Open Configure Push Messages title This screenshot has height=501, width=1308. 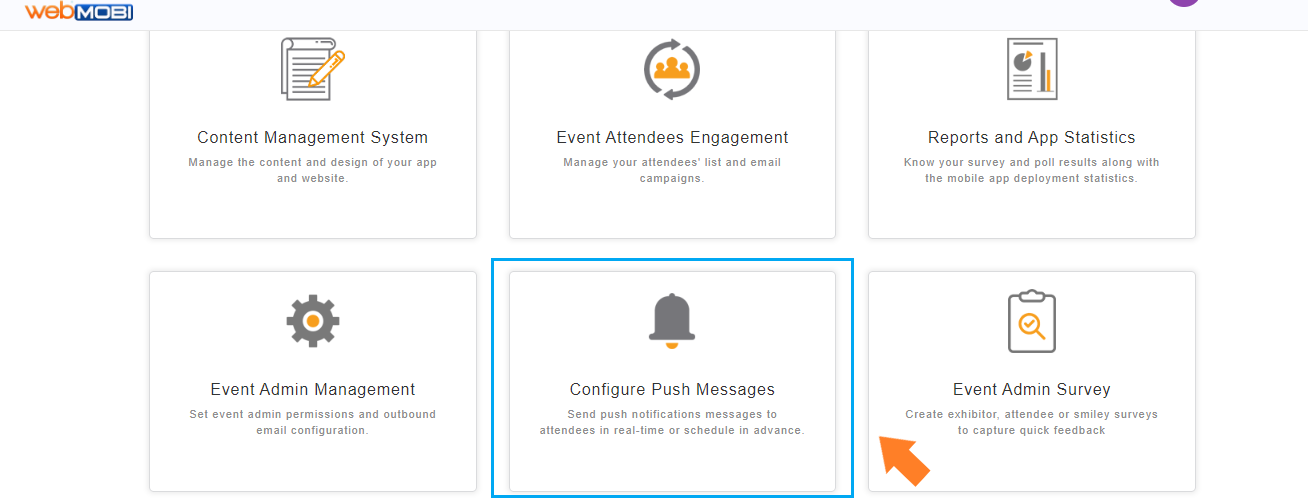[x=672, y=390]
